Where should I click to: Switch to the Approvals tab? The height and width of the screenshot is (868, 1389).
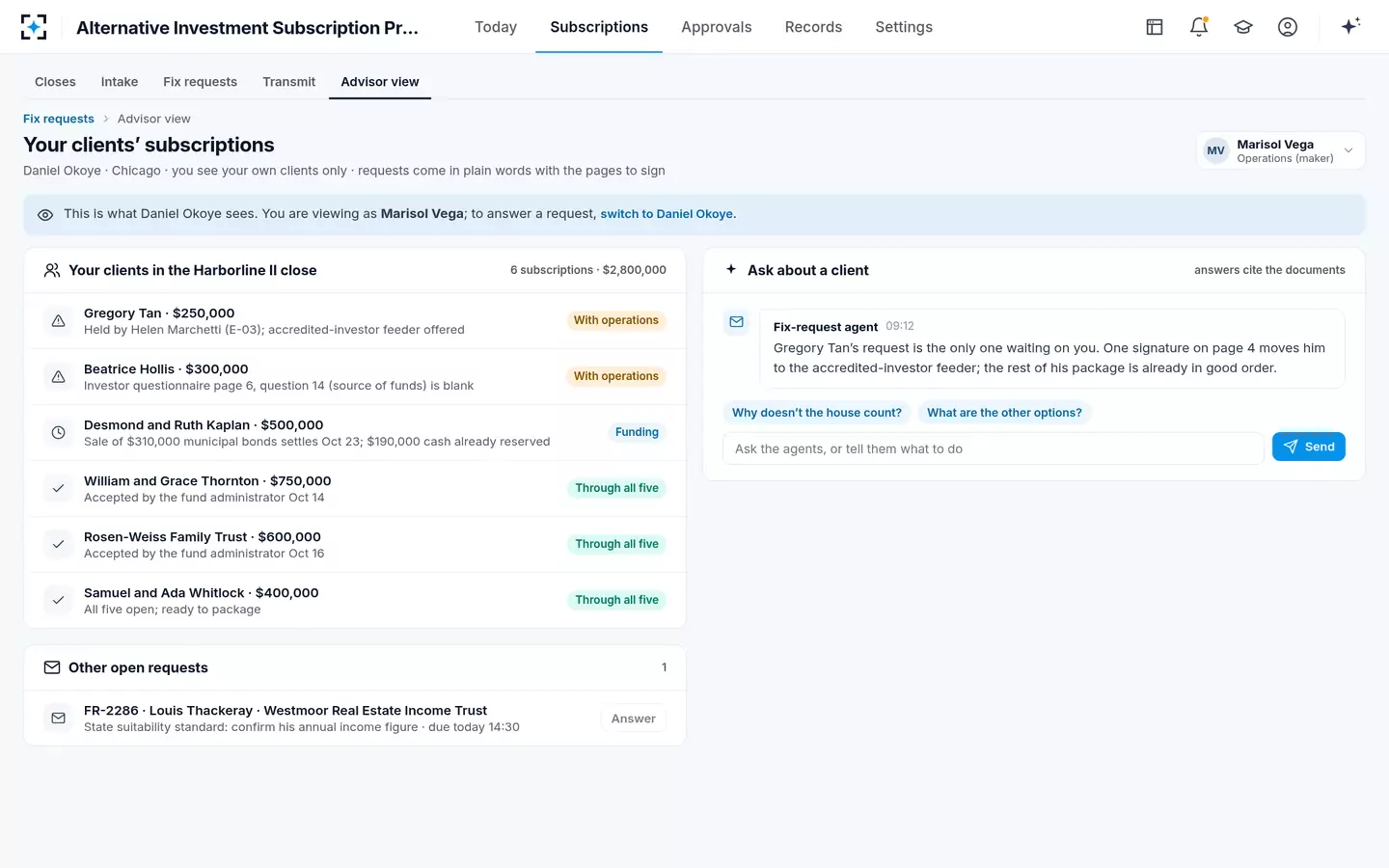pos(717,27)
